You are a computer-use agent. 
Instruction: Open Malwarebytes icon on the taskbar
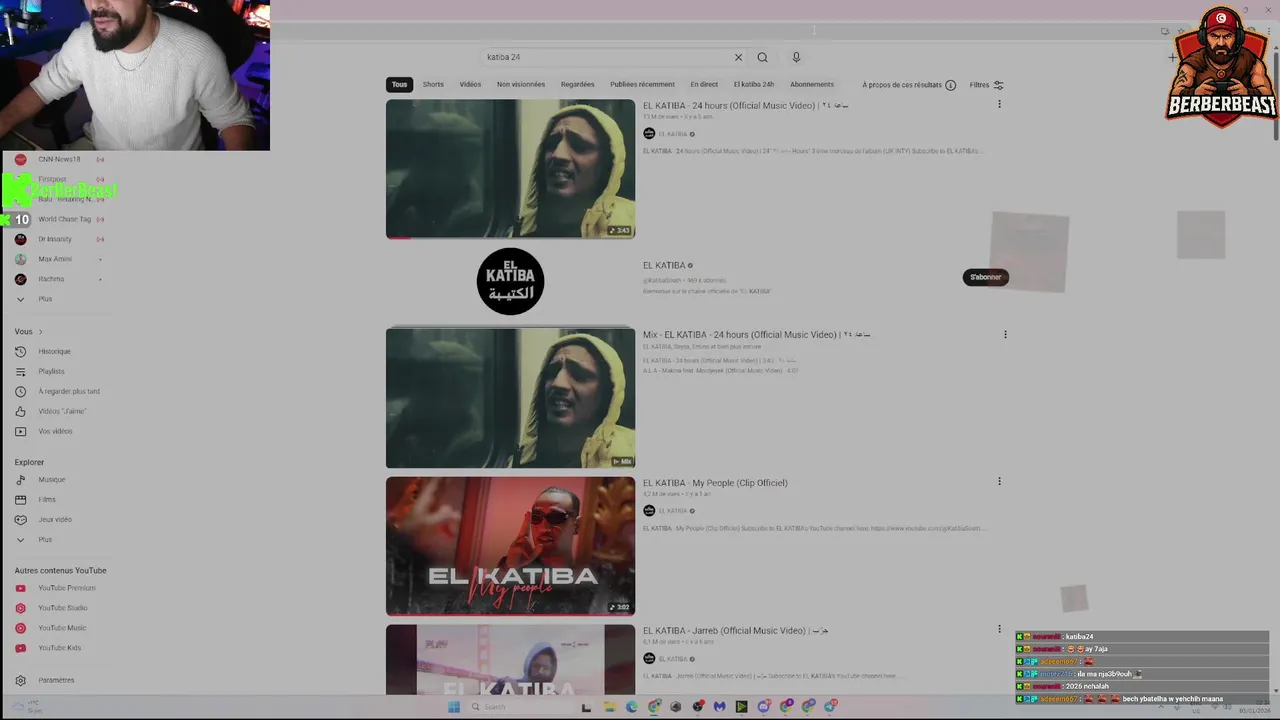pyautogui.click(x=719, y=707)
